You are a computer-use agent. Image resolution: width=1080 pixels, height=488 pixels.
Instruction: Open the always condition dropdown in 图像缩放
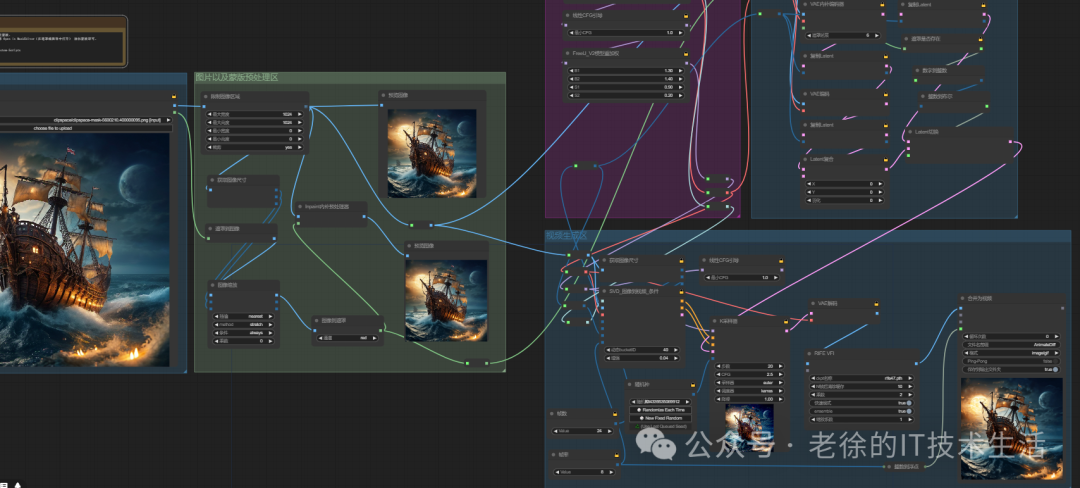pos(244,332)
